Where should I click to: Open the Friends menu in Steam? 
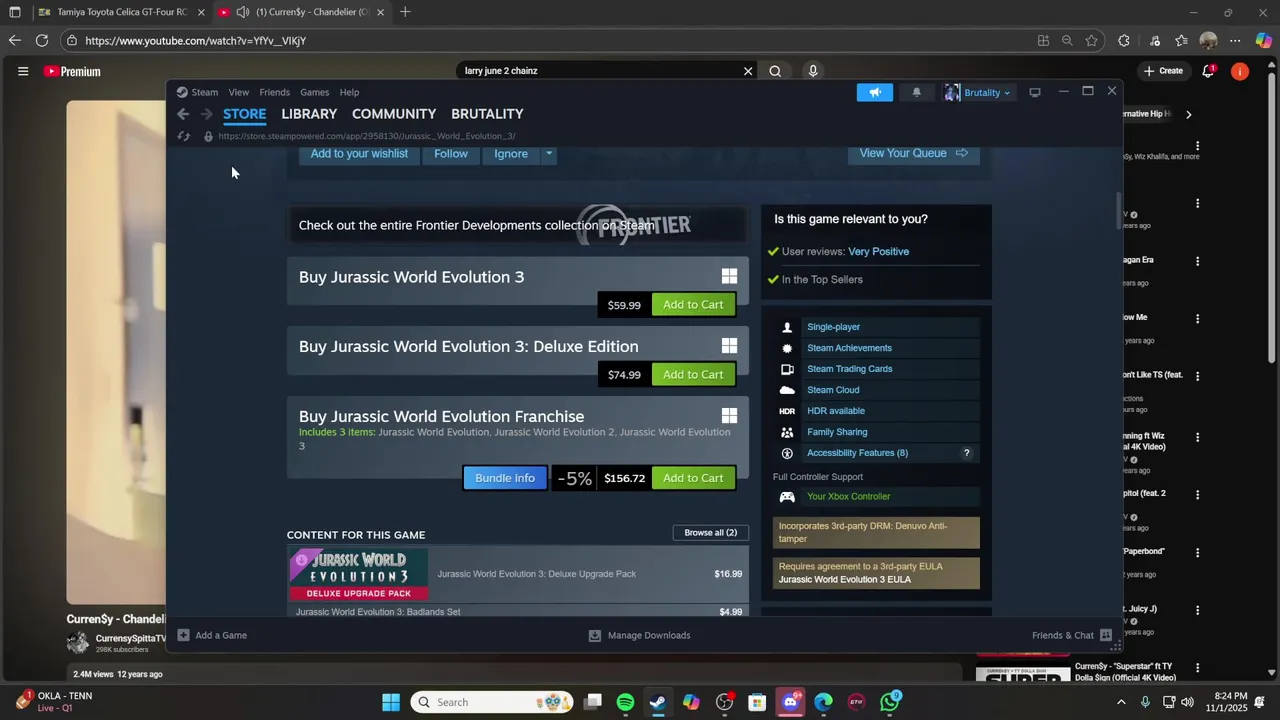click(x=274, y=92)
